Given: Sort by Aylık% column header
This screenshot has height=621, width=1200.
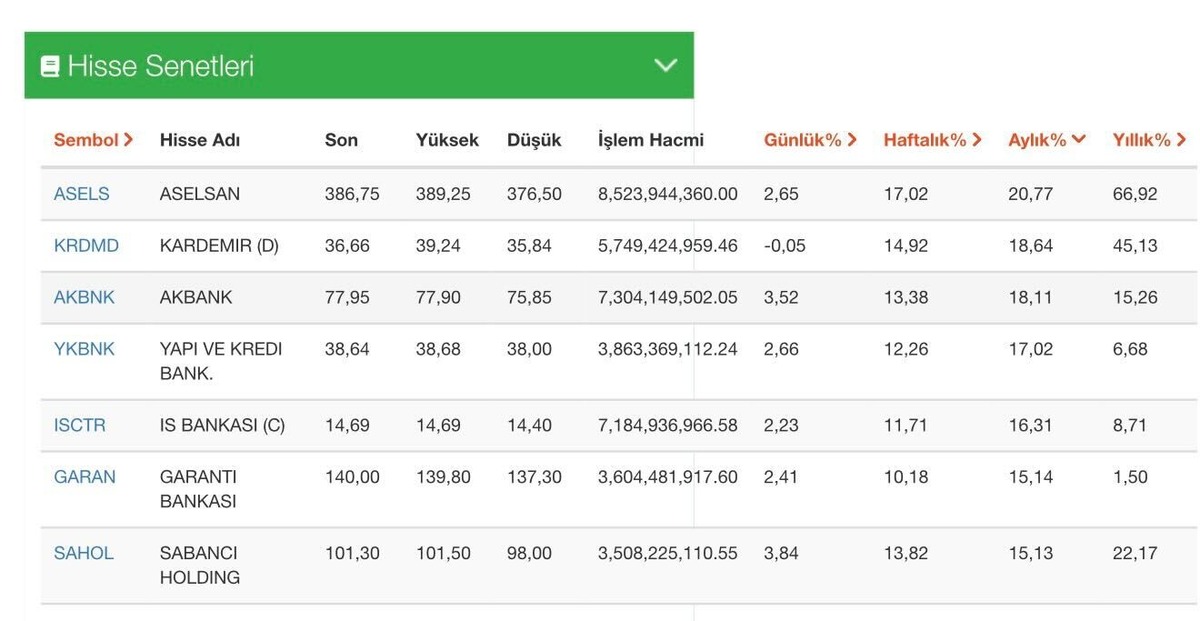Looking at the screenshot, I should [1046, 140].
